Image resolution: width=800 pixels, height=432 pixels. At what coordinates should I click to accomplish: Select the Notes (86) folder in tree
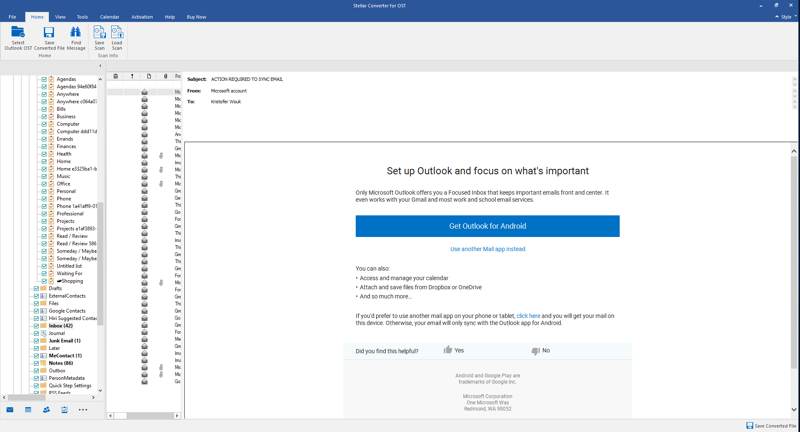pyautogui.click(x=62, y=362)
